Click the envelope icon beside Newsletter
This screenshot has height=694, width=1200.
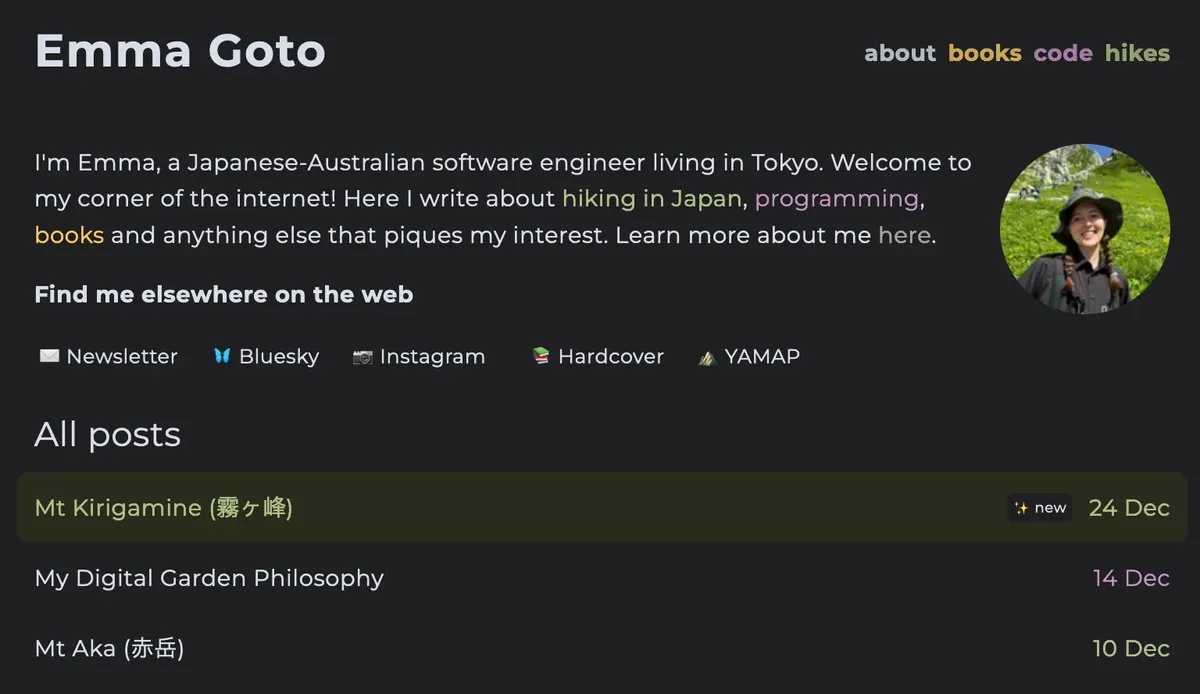49,356
